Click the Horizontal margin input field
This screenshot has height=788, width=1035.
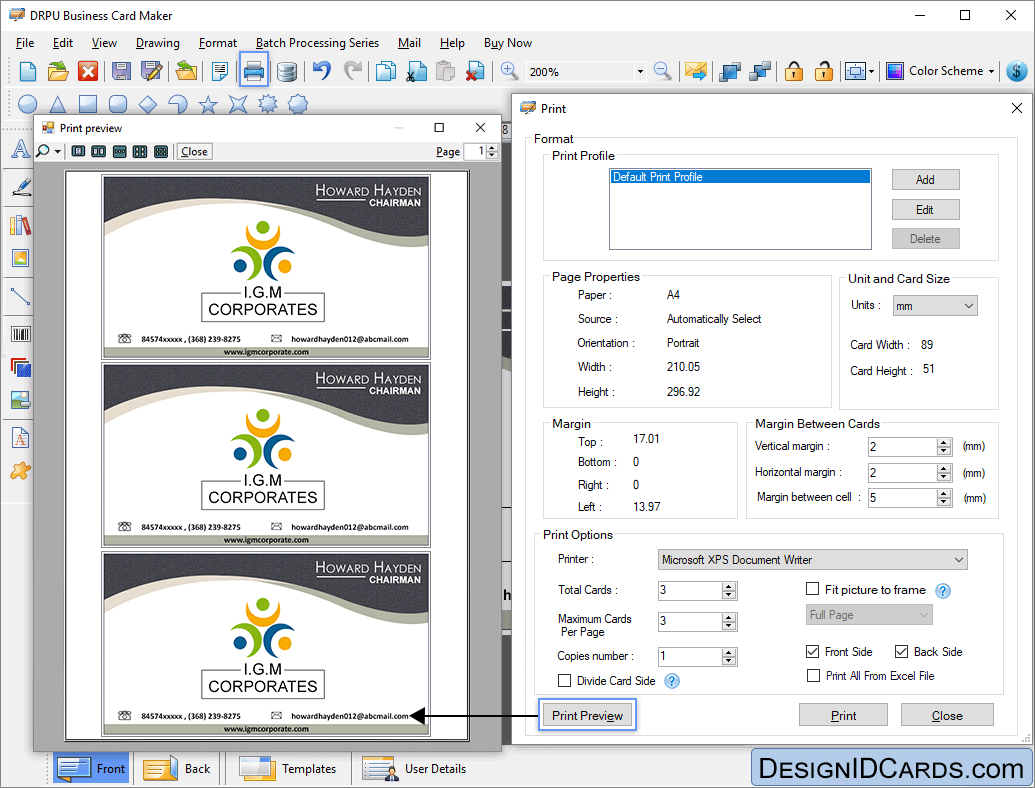(902, 473)
